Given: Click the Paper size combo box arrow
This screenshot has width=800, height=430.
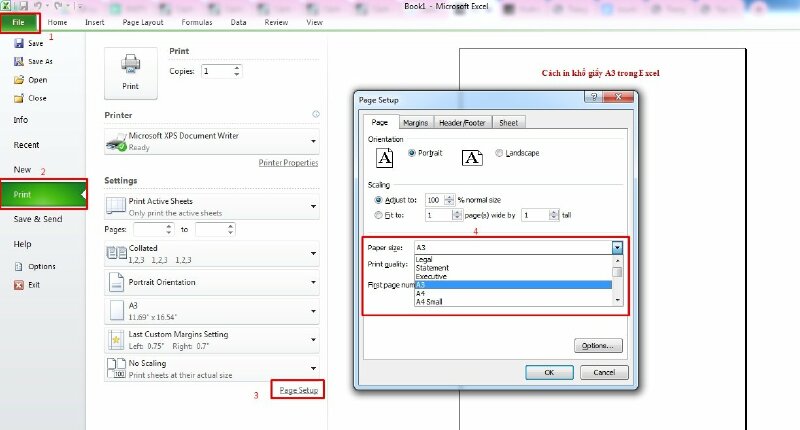Looking at the screenshot, I should coord(617,247).
